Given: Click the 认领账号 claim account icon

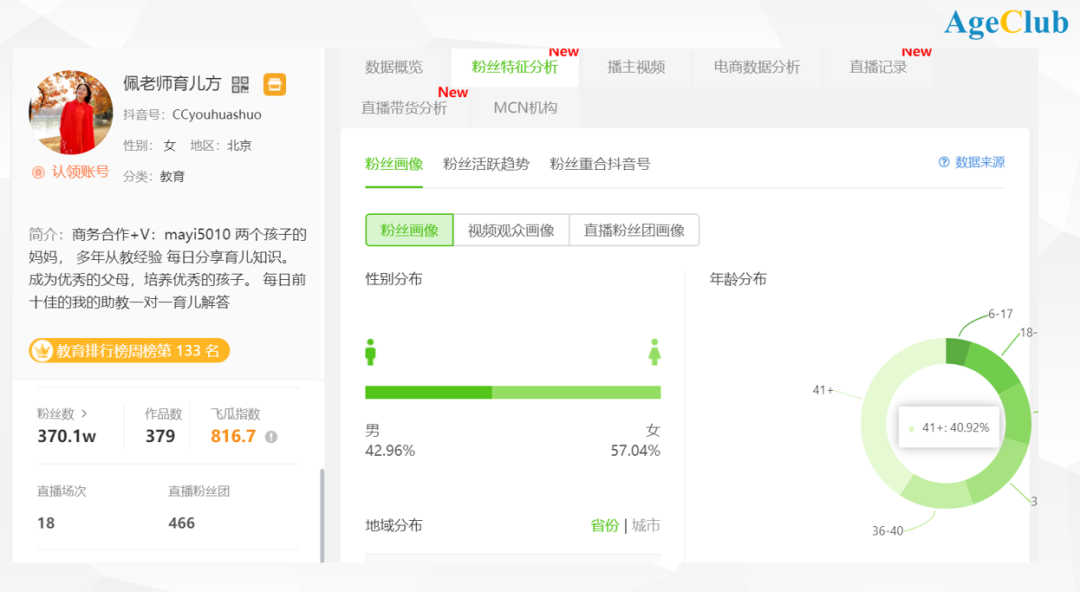Looking at the screenshot, I should click(38, 172).
